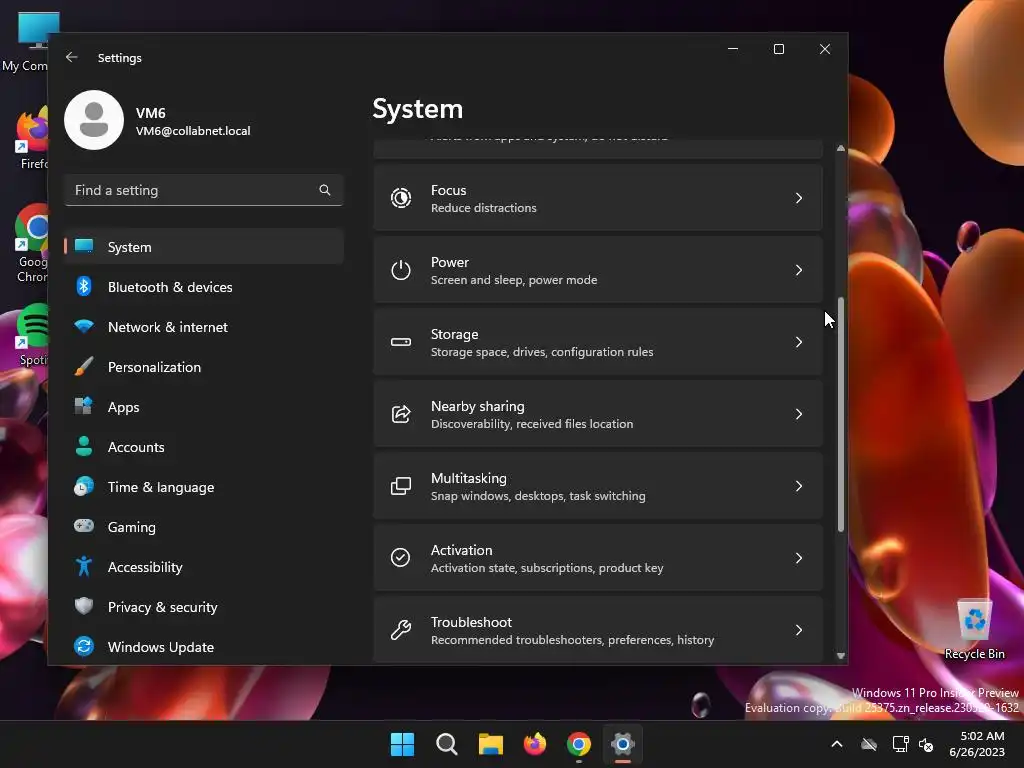Screen dimensions: 1024x768
Task: Open File Explorer from taskbar
Action: point(490,744)
